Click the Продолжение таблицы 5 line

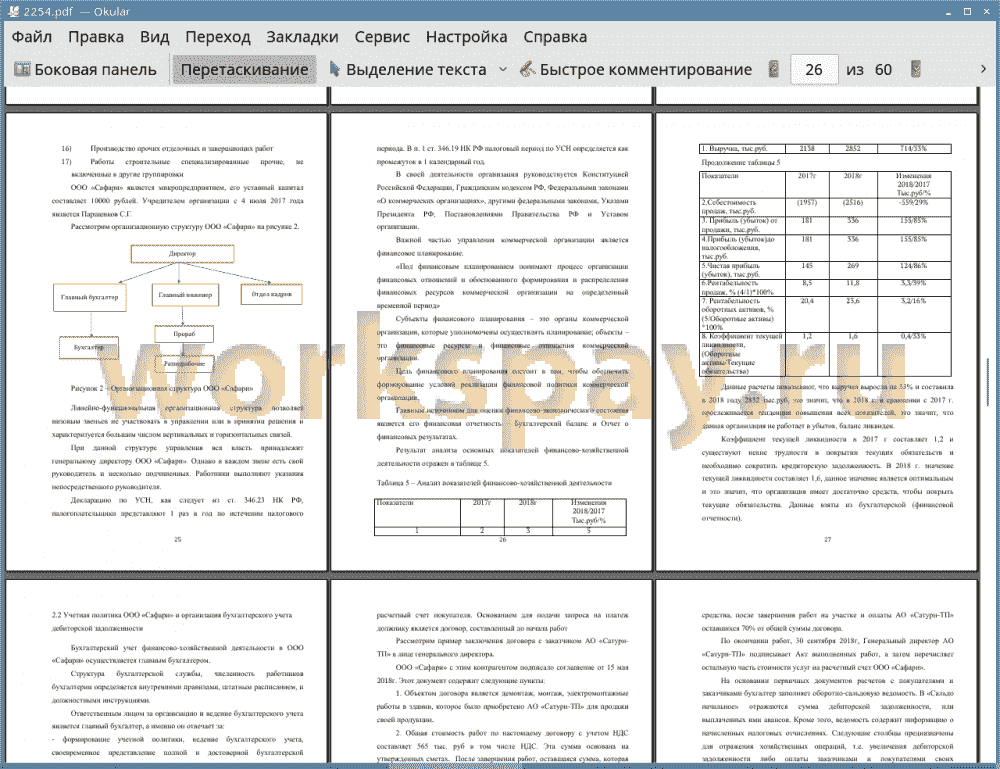(741, 163)
